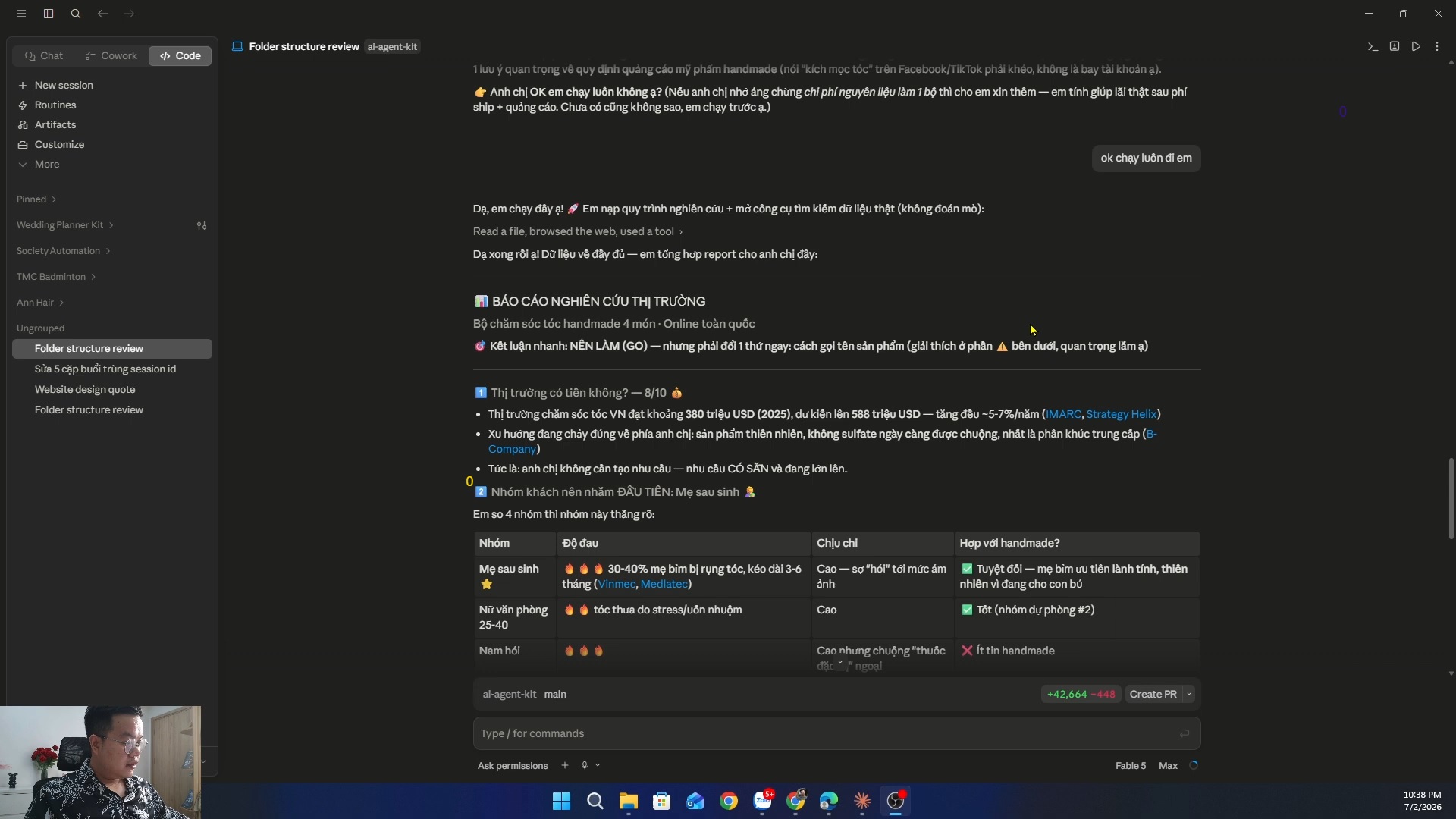Open the hamburger menu icon
This screenshot has width=1456, height=819.
click(21, 14)
